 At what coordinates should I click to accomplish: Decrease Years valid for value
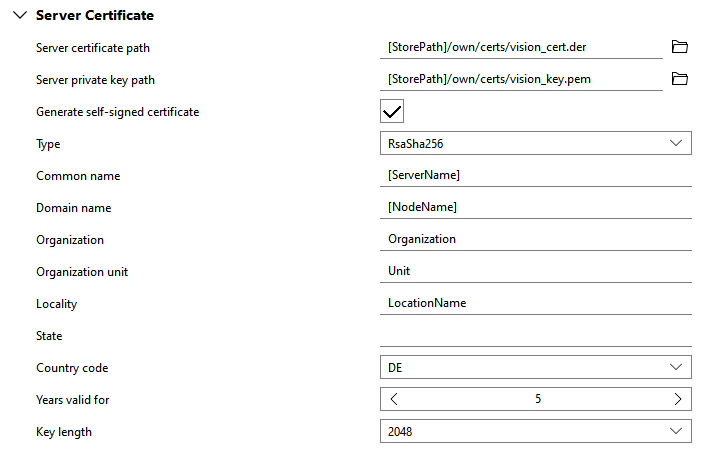pos(394,399)
